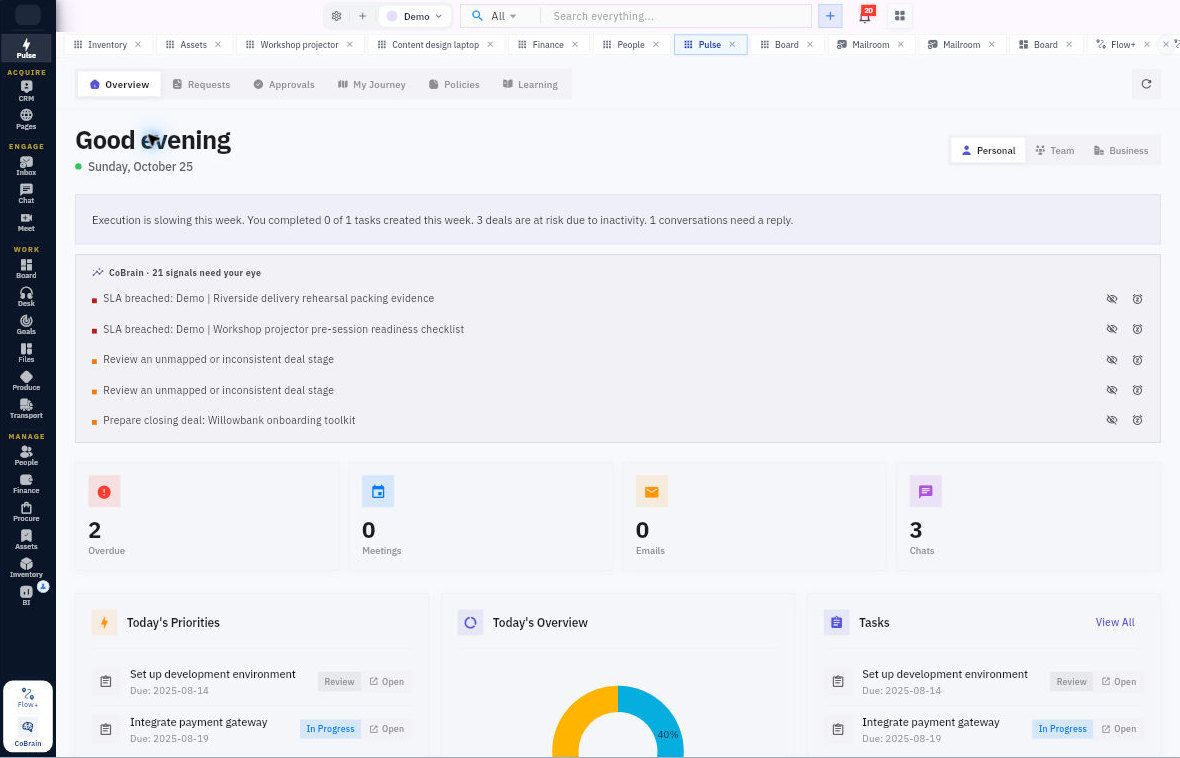1180x758 pixels.
Task: Click the Overdue stat card
Action: [207, 516]
